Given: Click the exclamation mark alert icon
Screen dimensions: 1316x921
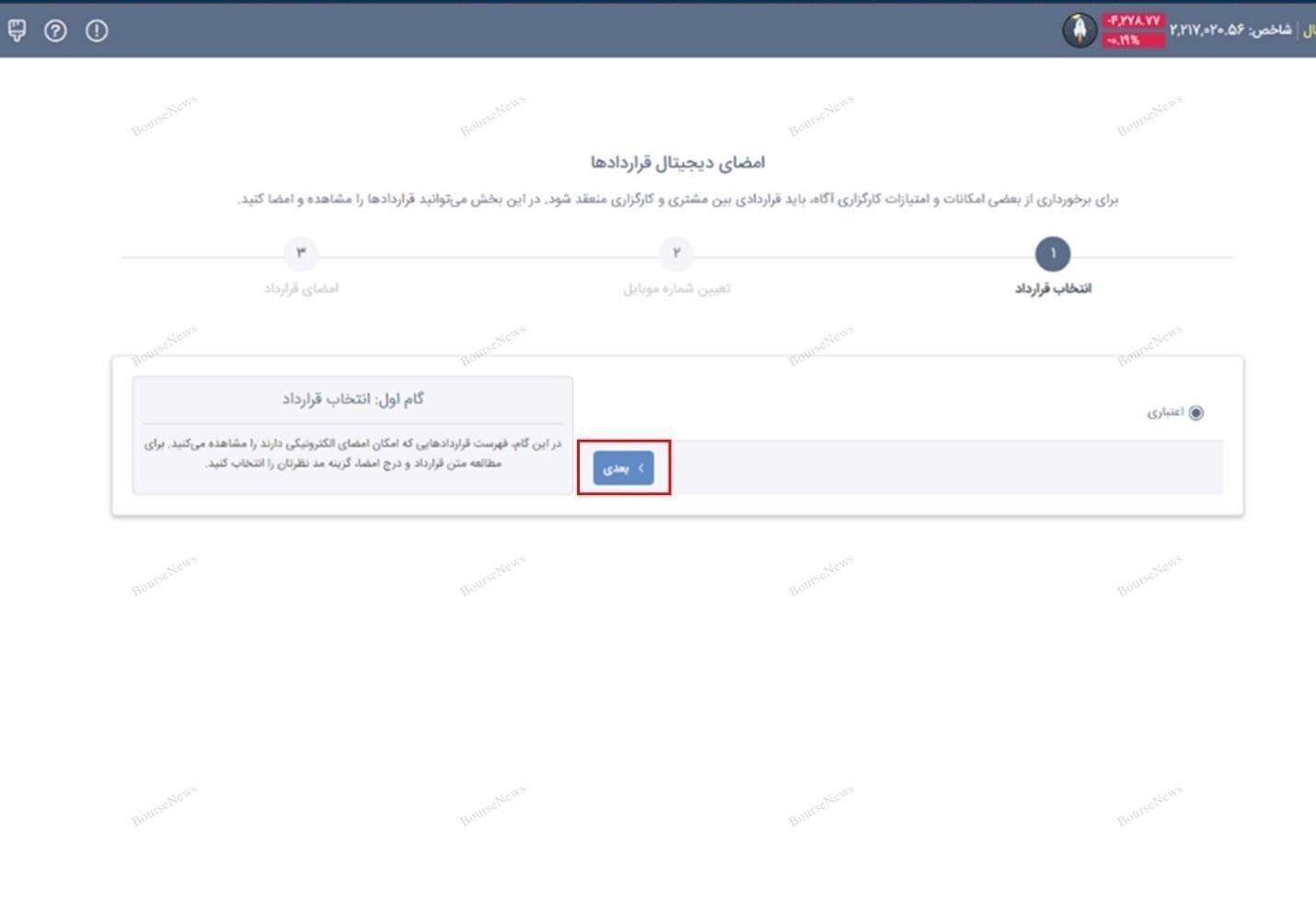Looking at the screenshot, I should tap(97, 30).
